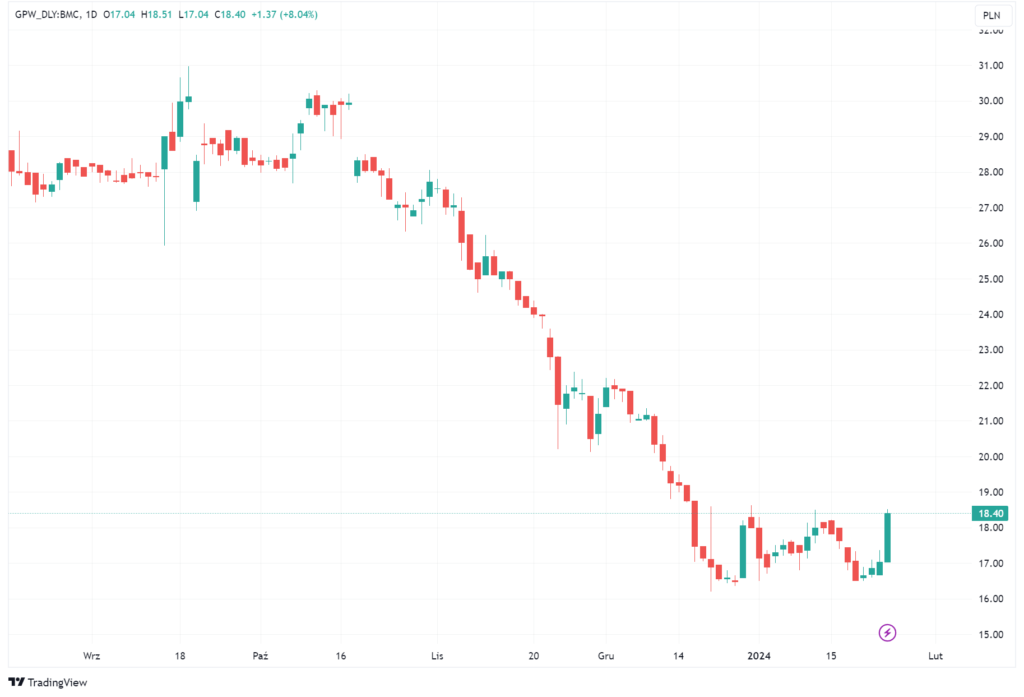Click the purple lightning event icon
This screenshot has height=697, width=1024.
click(x=887, y=632)
